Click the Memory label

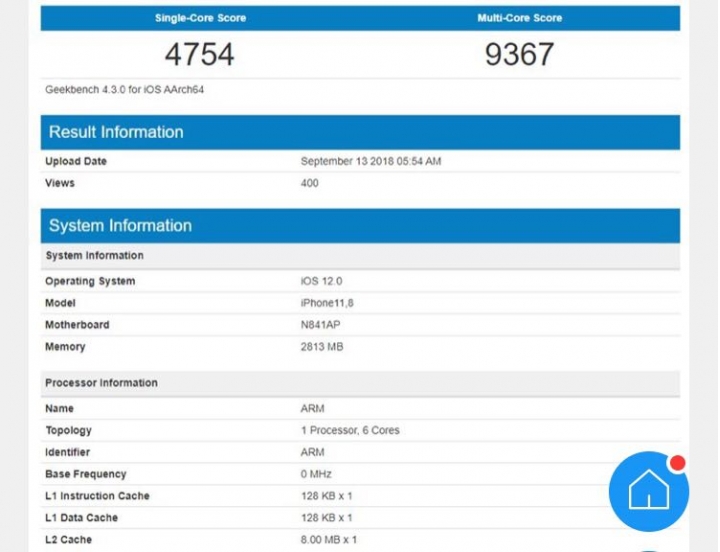[x=65, y=347]
